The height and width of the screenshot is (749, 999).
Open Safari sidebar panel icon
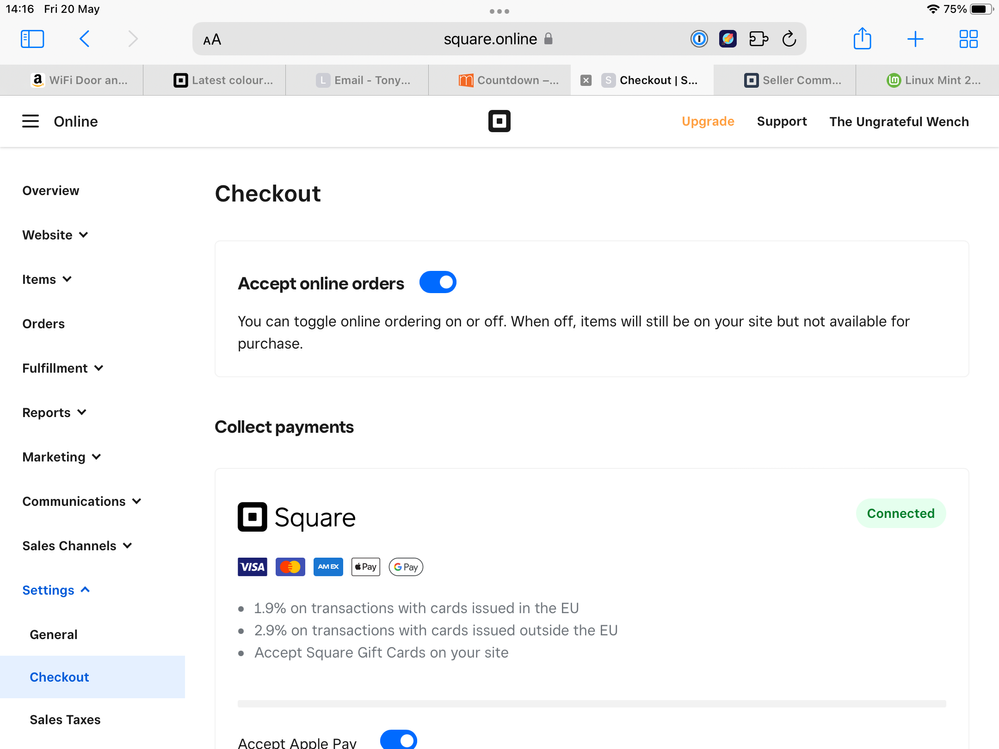click(x=32, y=39)
